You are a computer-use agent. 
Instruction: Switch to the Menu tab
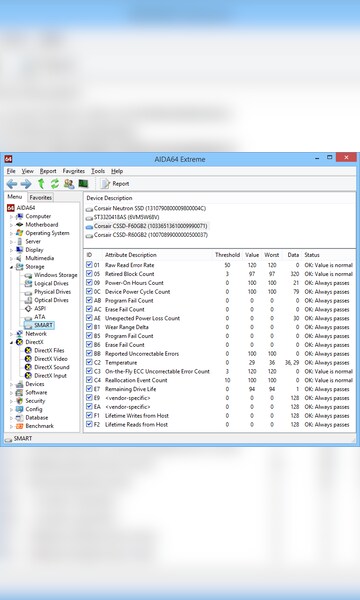pos(15,197)
